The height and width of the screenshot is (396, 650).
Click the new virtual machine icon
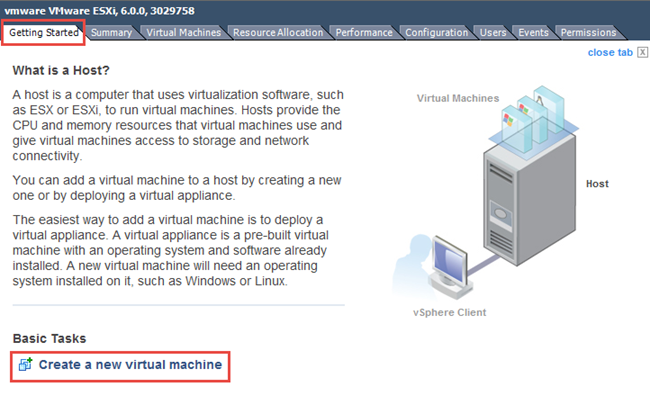[x=25, y=364]
